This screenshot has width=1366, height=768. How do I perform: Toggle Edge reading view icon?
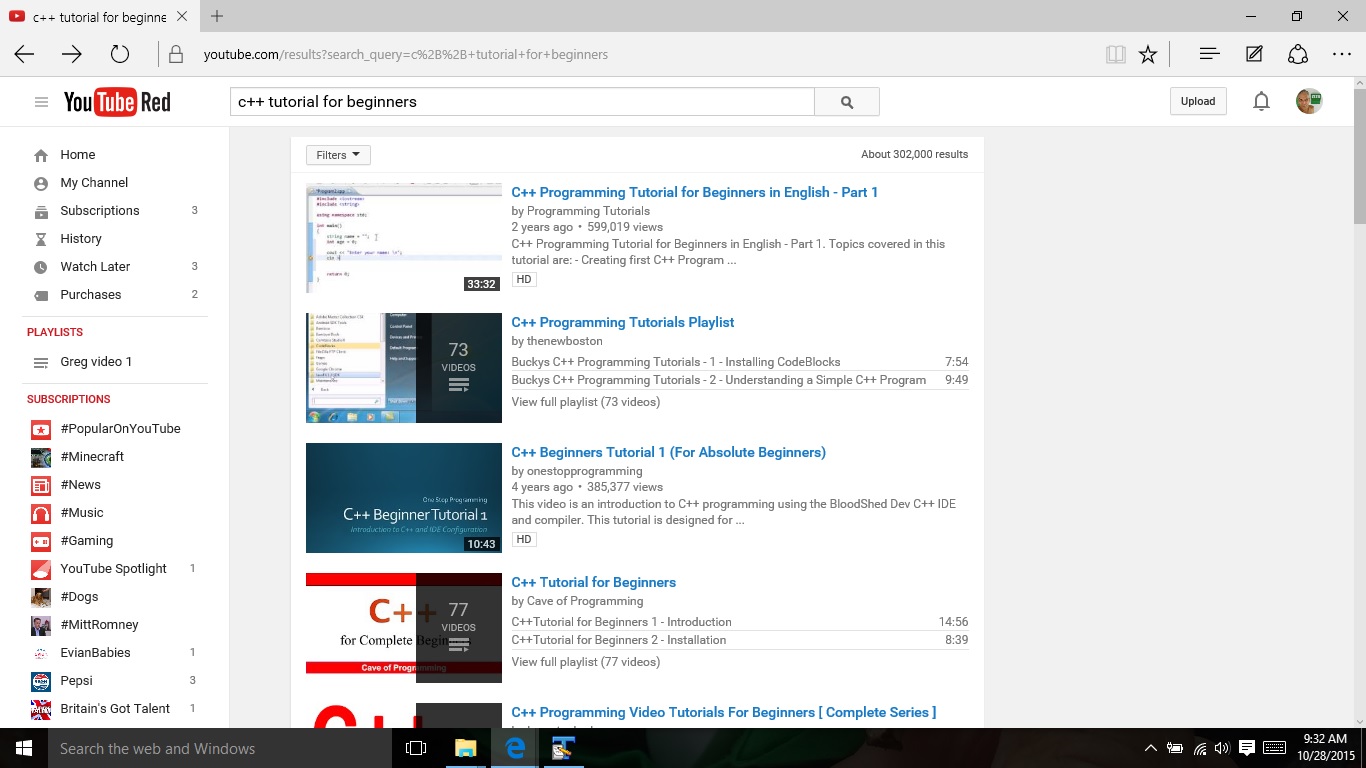pyautogui.click(x=1116, y=55)
